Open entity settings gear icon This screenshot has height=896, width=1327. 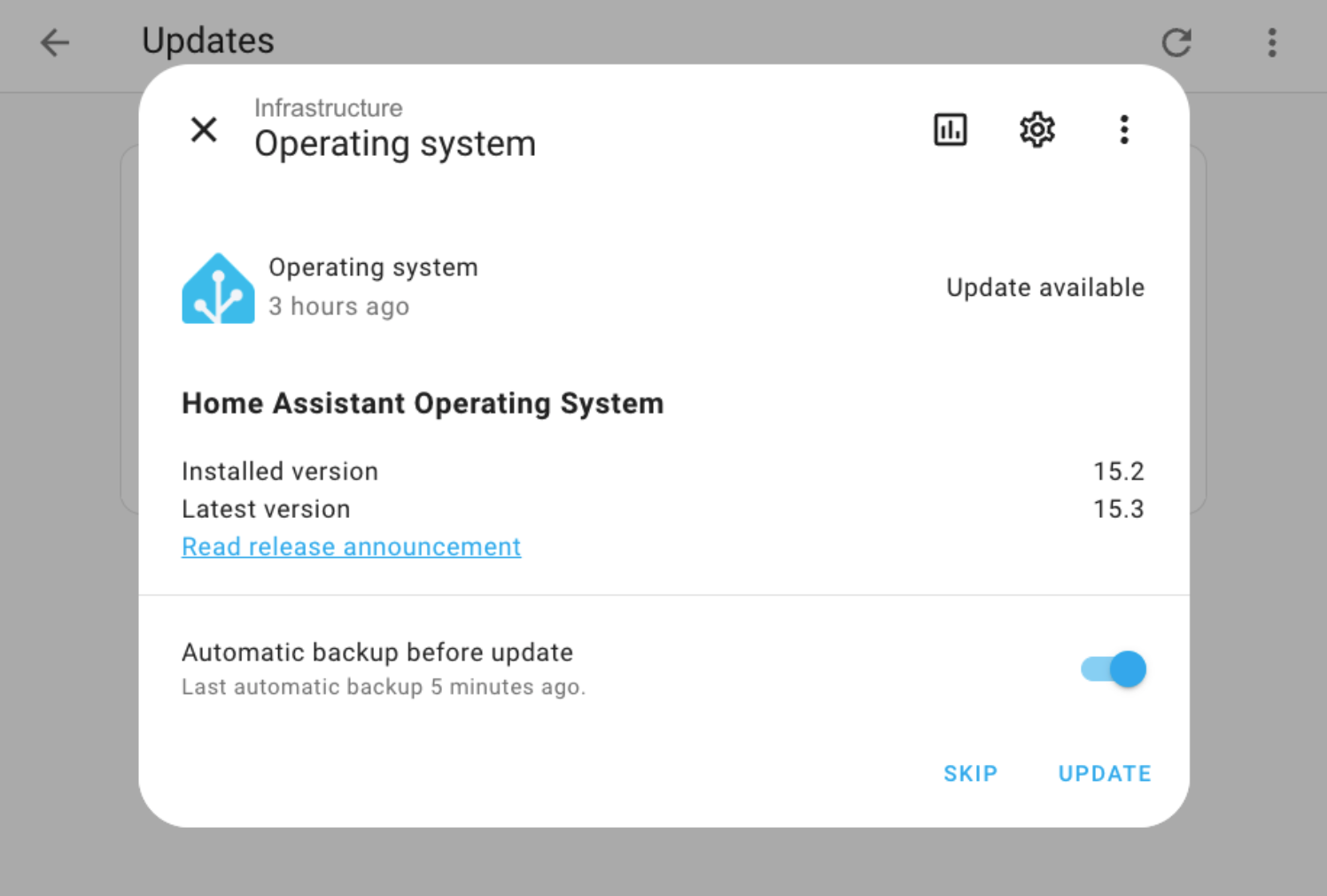[x=1036, y=129]
